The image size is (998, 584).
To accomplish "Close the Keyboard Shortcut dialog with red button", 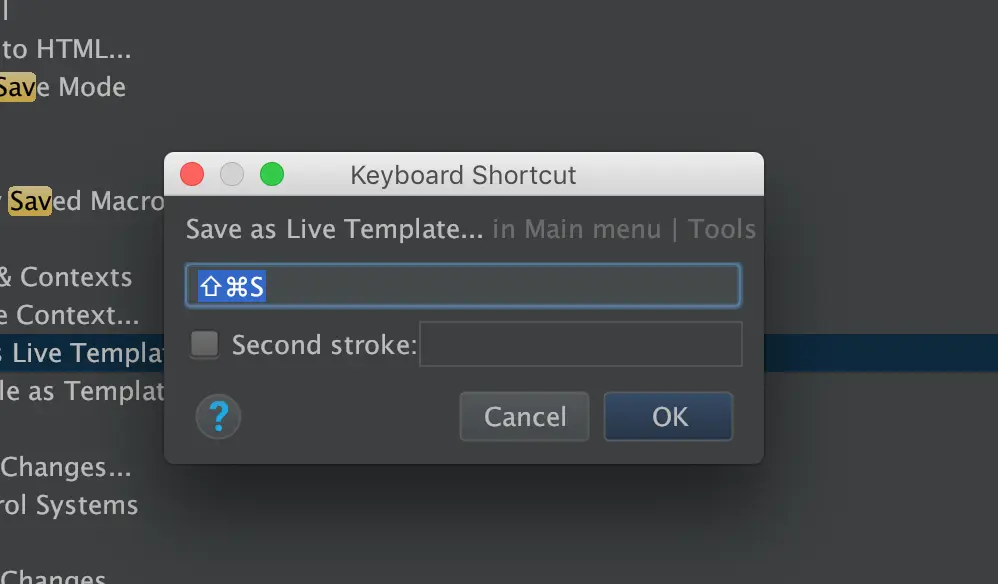I will coord(192,175).
